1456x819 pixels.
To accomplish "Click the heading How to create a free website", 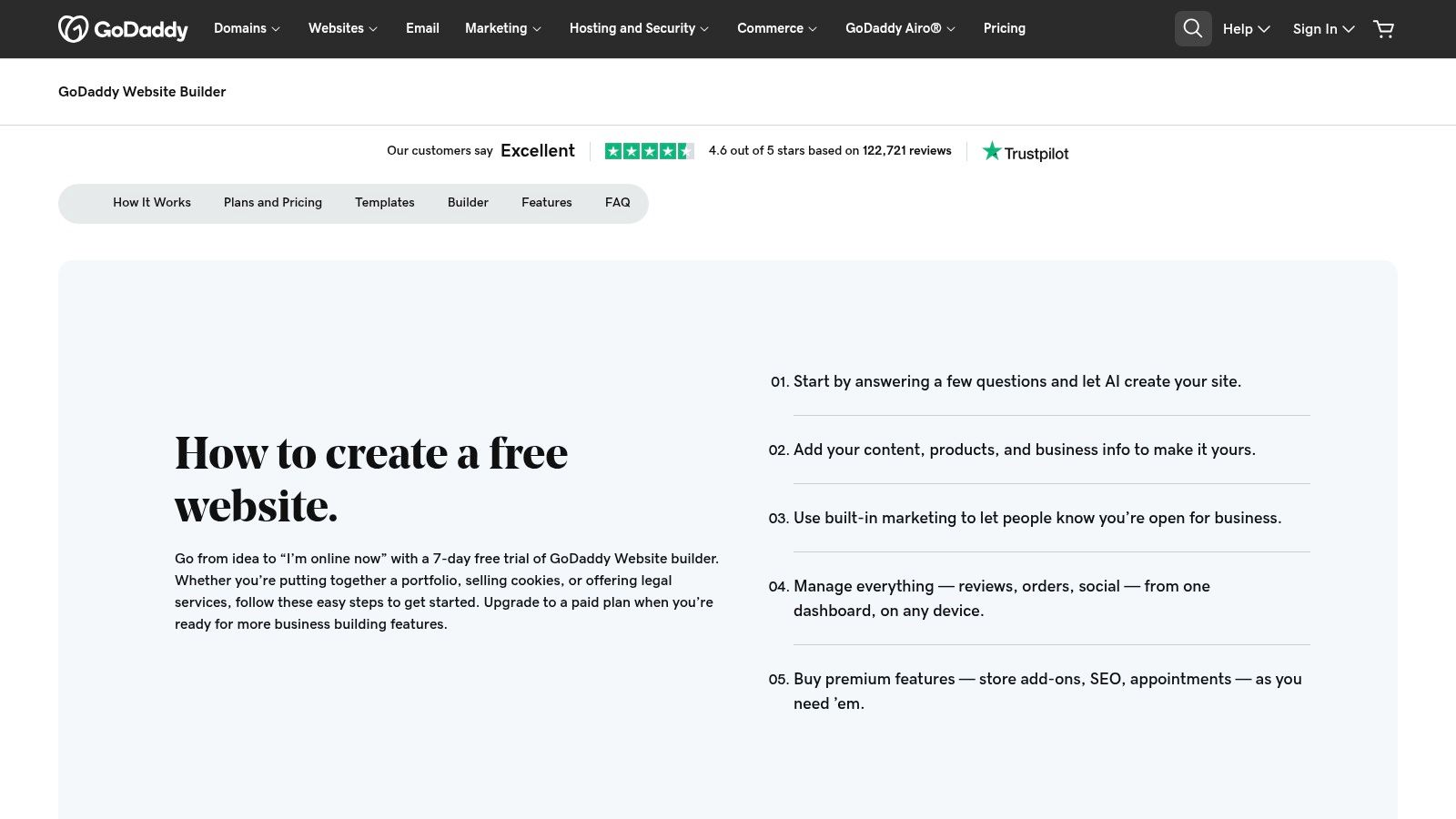I will click(x=371, y=480).
